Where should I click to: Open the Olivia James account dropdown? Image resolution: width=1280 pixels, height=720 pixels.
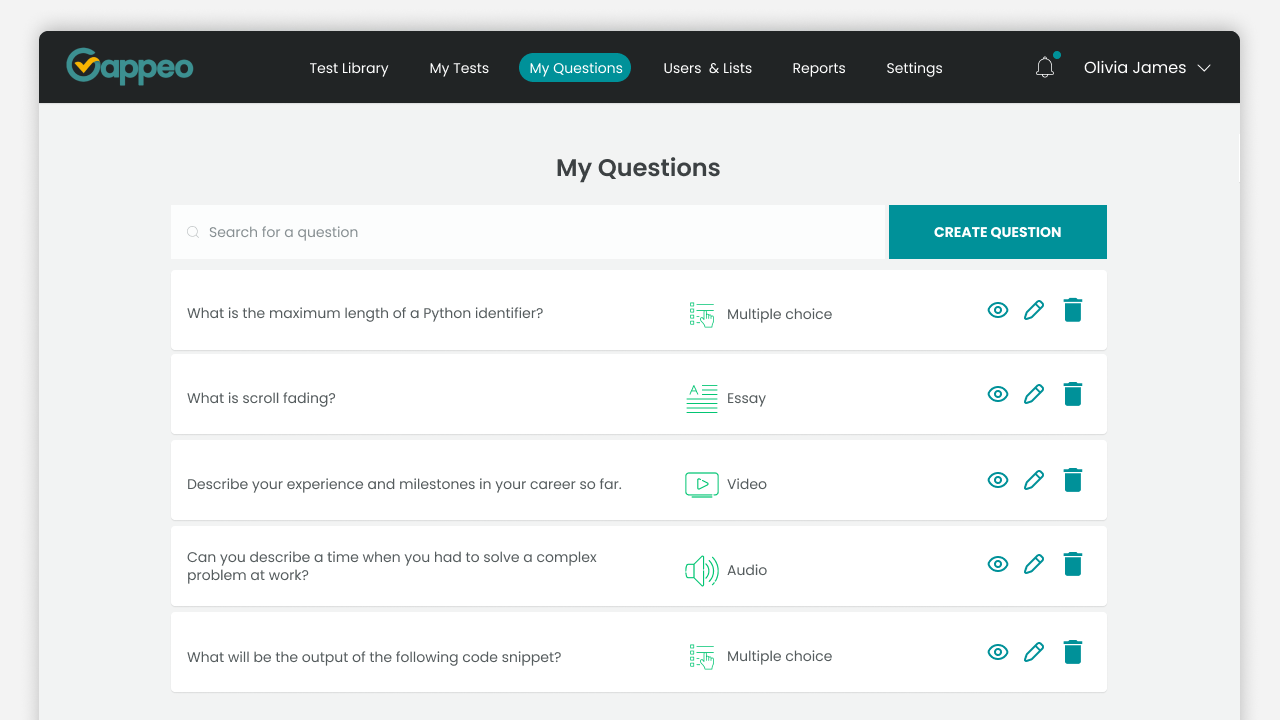click(1146, 67)
